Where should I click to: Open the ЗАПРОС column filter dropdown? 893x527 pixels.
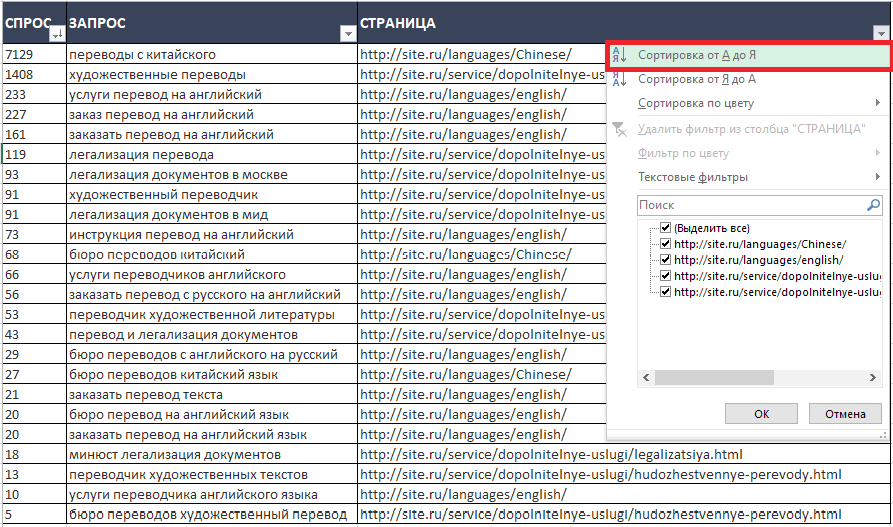[x=347, y=35]
